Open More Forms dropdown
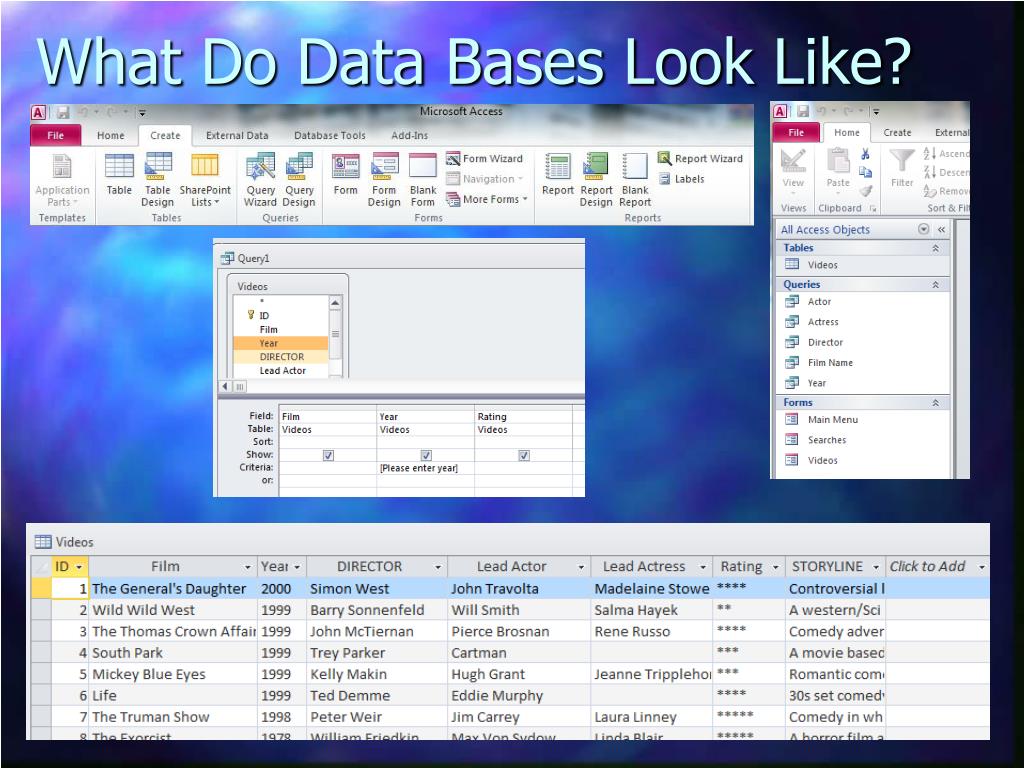The width and height of the screenshot is (1024, 768). click(487, 199)
